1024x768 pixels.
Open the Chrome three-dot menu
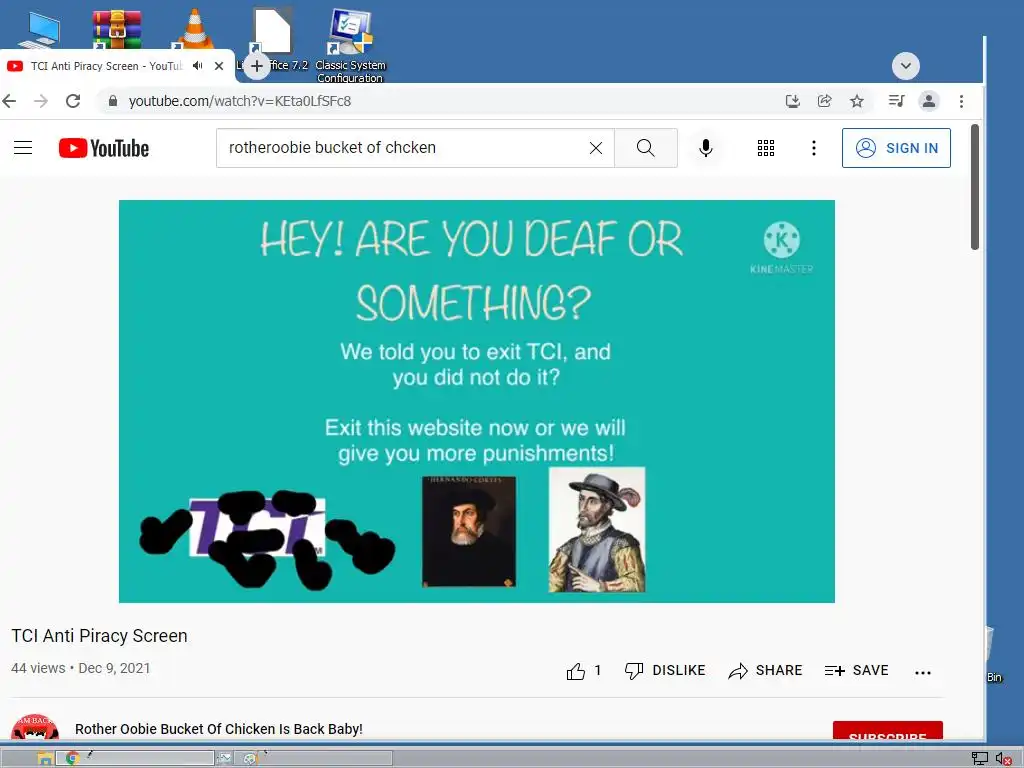(x=961, y=101)
